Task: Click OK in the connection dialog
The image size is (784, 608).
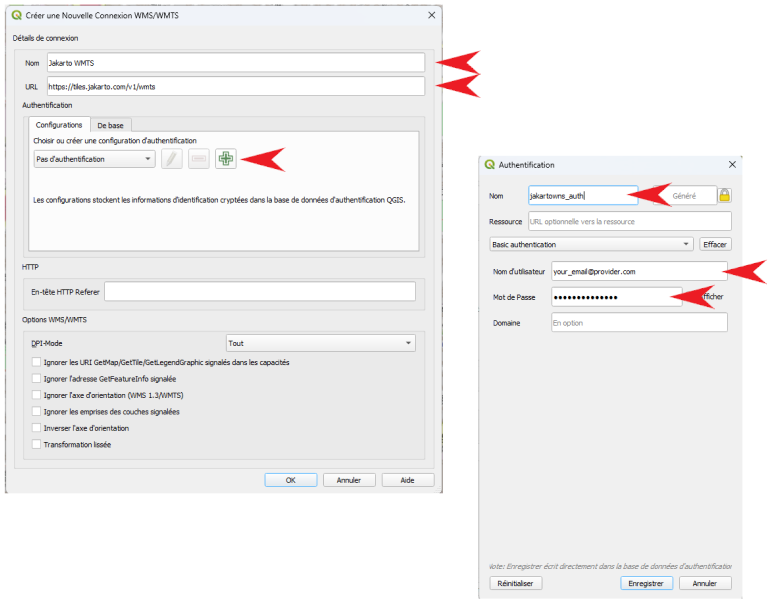Action: pyautogui.click(x=290, y=480)
